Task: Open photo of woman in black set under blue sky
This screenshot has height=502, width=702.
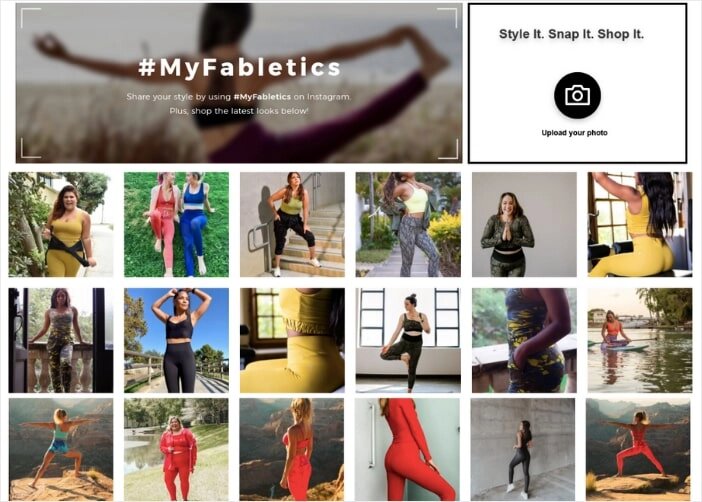Action: pos(176,340)
